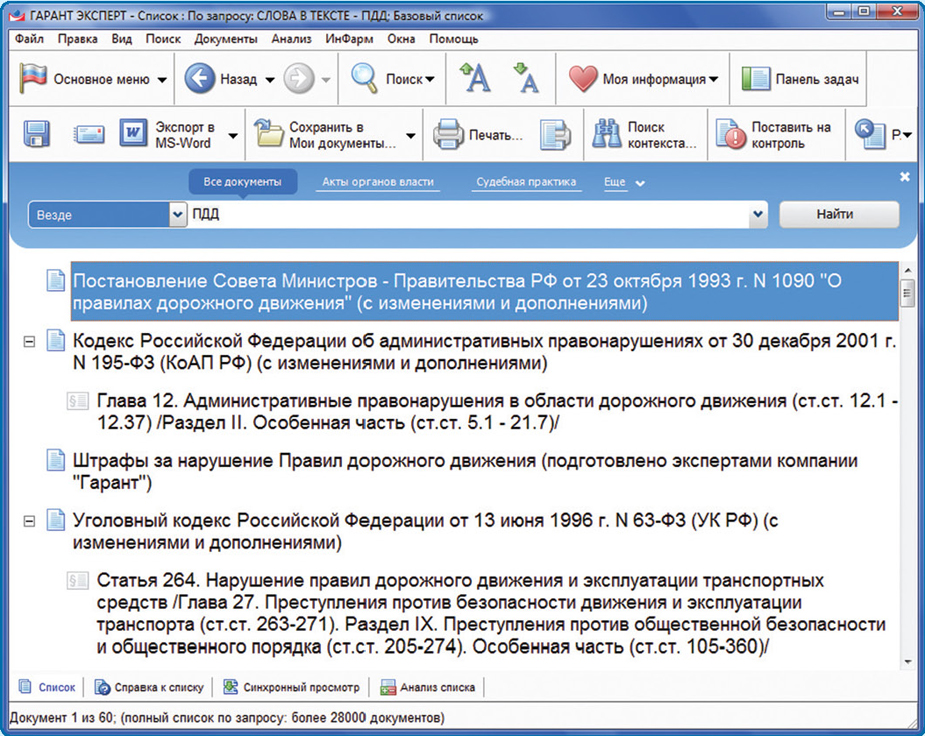
Task: Open the Основное меню dropdown
Action: pos(94,80)
